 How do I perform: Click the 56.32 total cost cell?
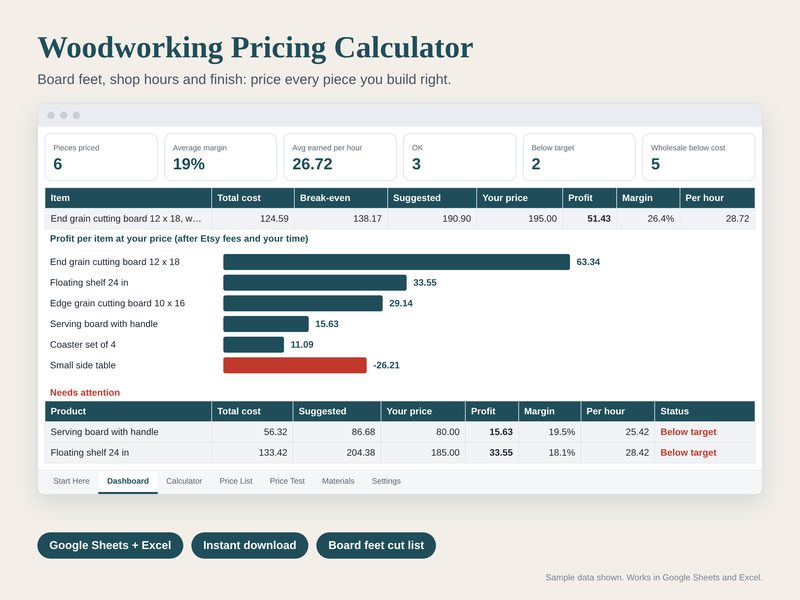coord(253,432)
